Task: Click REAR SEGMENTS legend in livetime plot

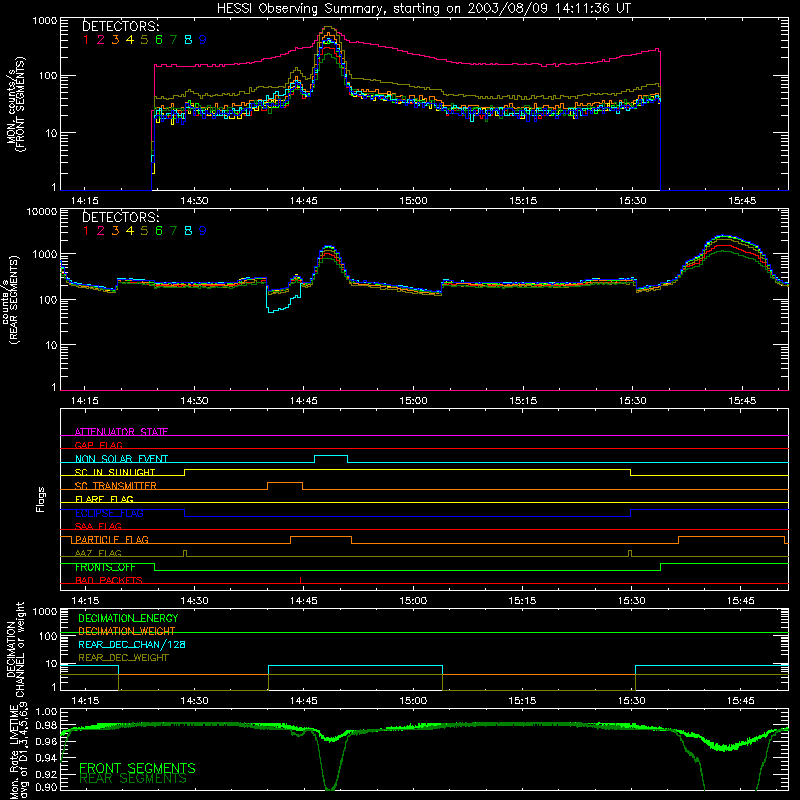Action: point(133,779)
